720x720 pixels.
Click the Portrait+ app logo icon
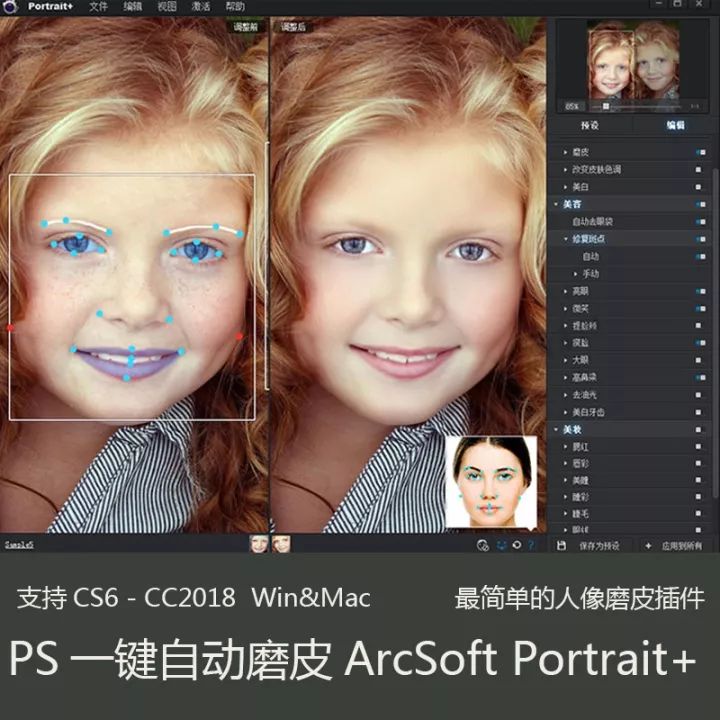(10, 7)
